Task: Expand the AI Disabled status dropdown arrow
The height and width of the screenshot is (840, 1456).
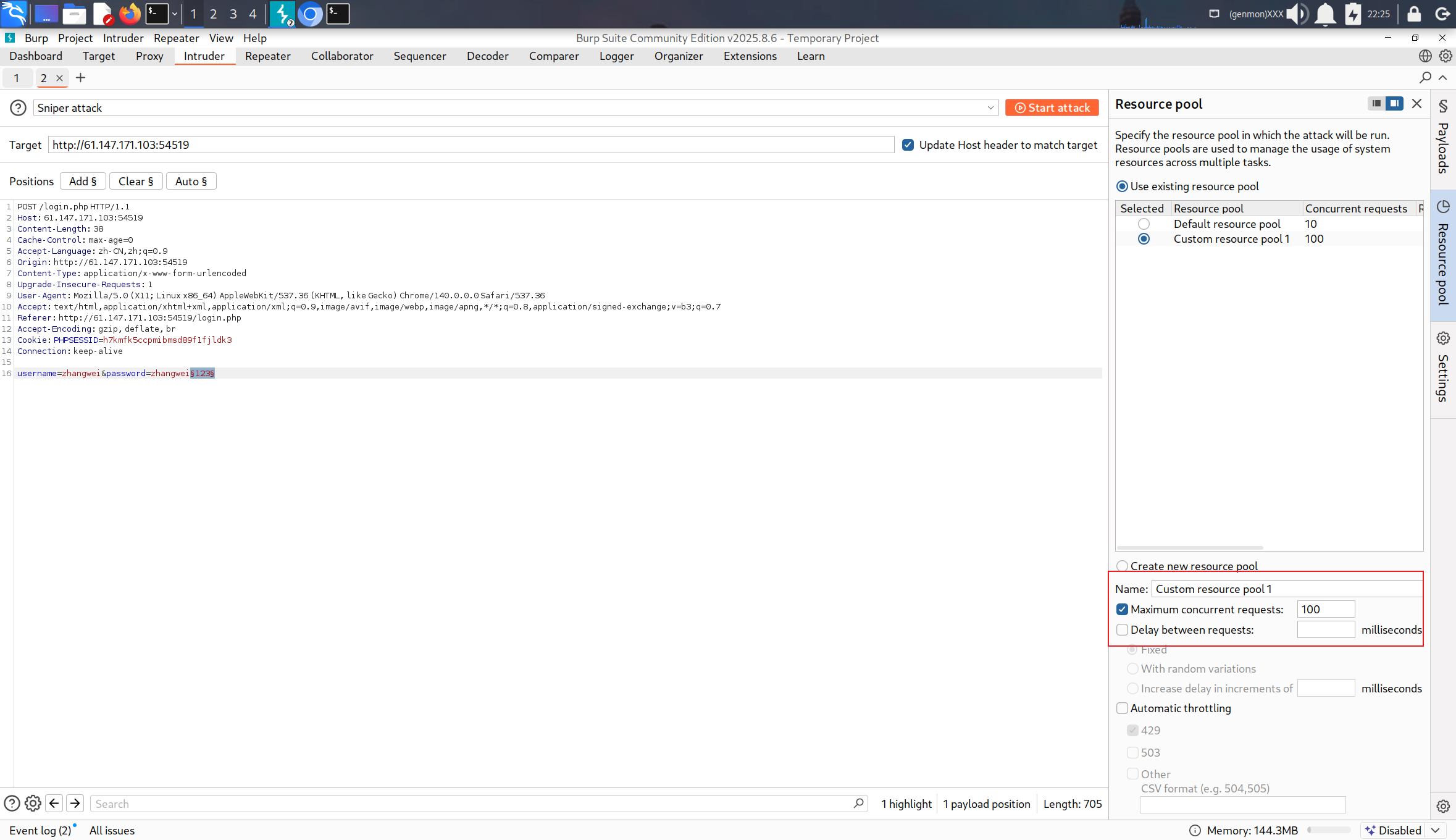Action: (x=1436, y=831)
